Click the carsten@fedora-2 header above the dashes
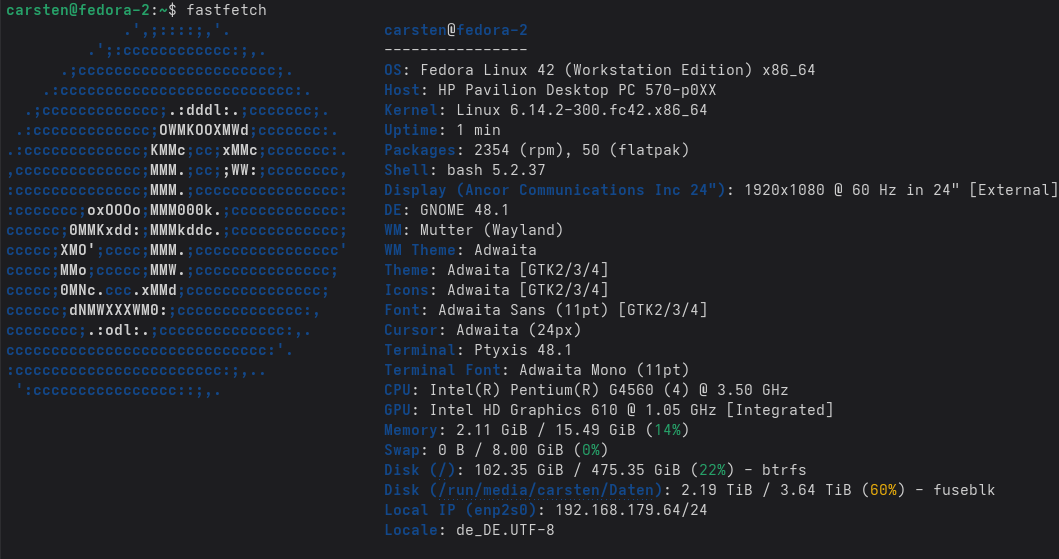 [455, 30]
